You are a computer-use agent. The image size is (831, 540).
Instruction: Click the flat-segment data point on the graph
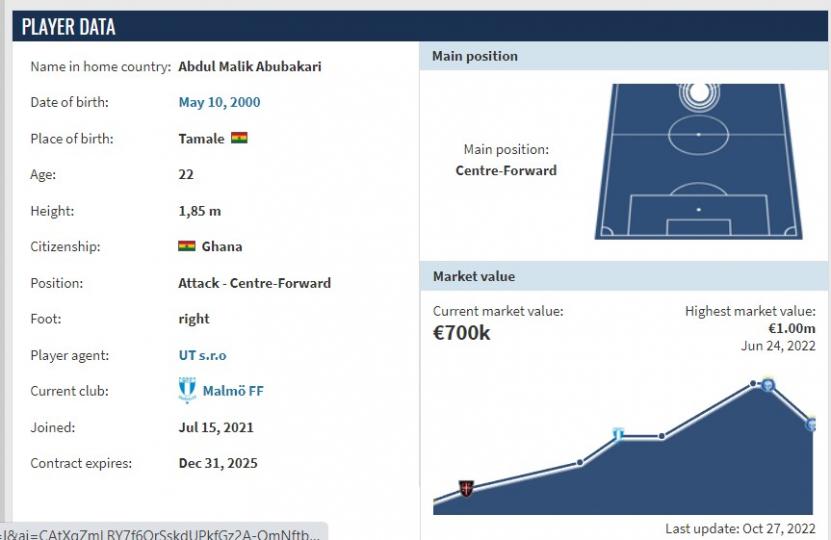coord(661,436)
